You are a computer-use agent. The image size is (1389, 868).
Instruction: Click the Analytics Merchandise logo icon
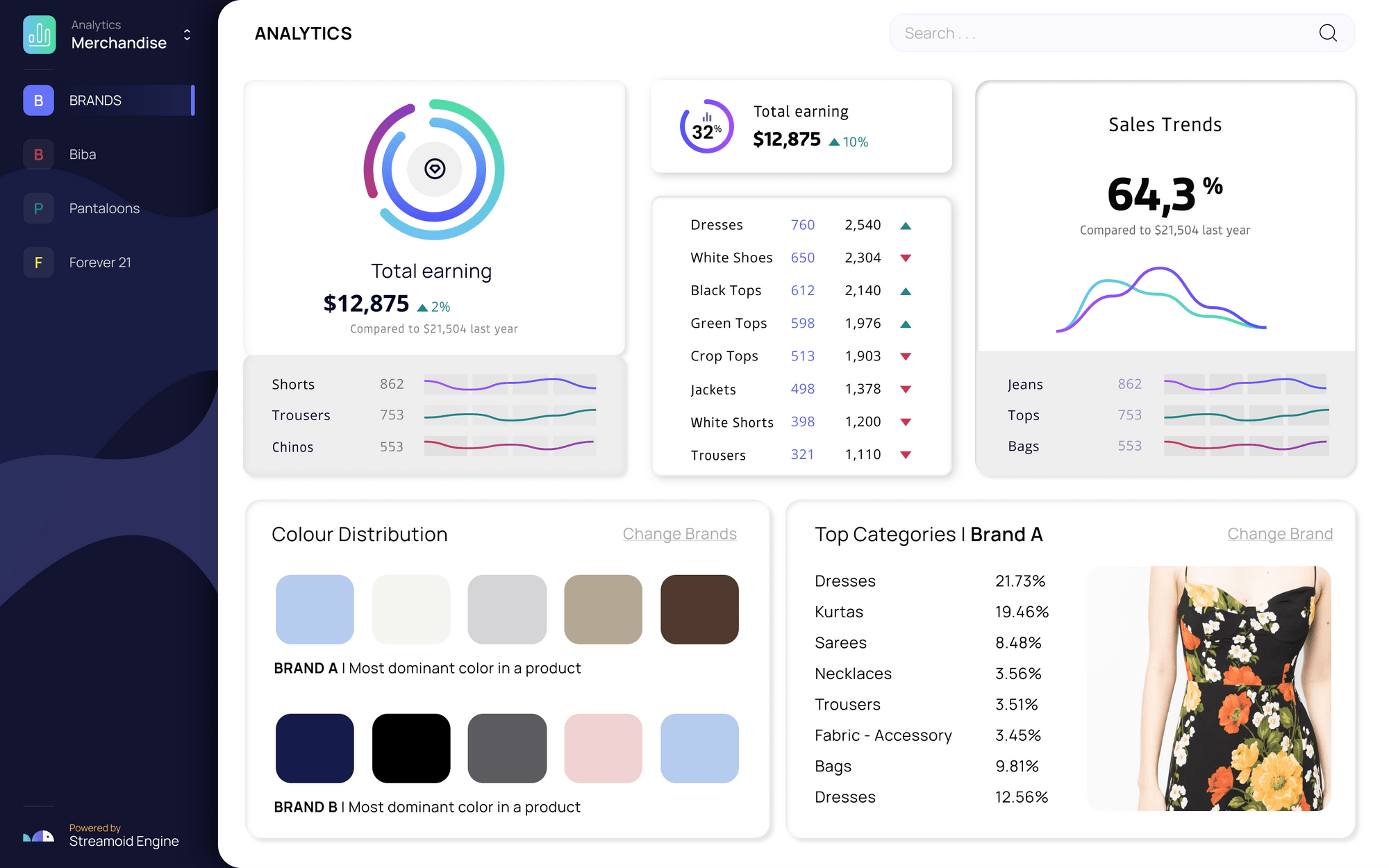pos(40,35)
